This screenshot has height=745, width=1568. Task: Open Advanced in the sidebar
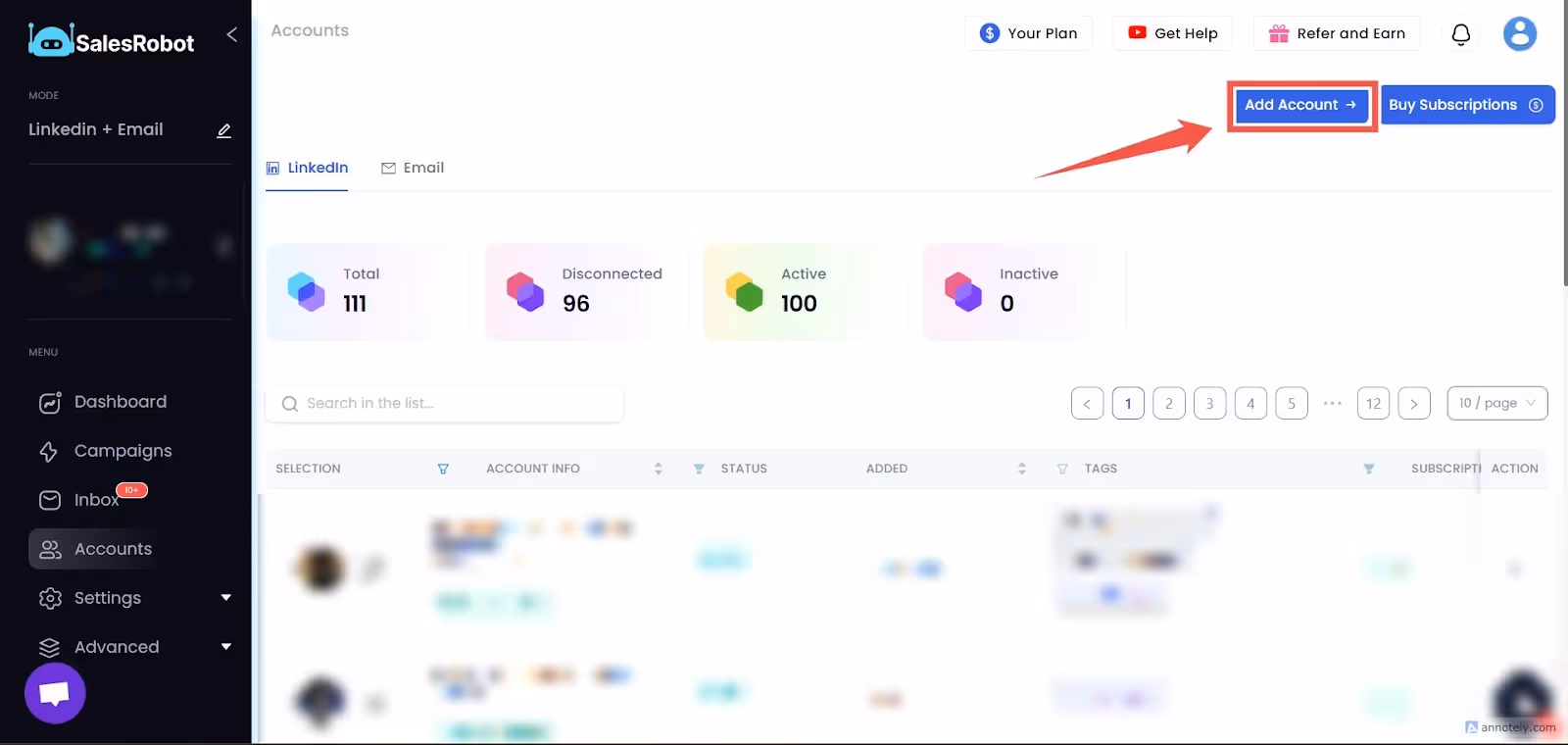point(117,647)
